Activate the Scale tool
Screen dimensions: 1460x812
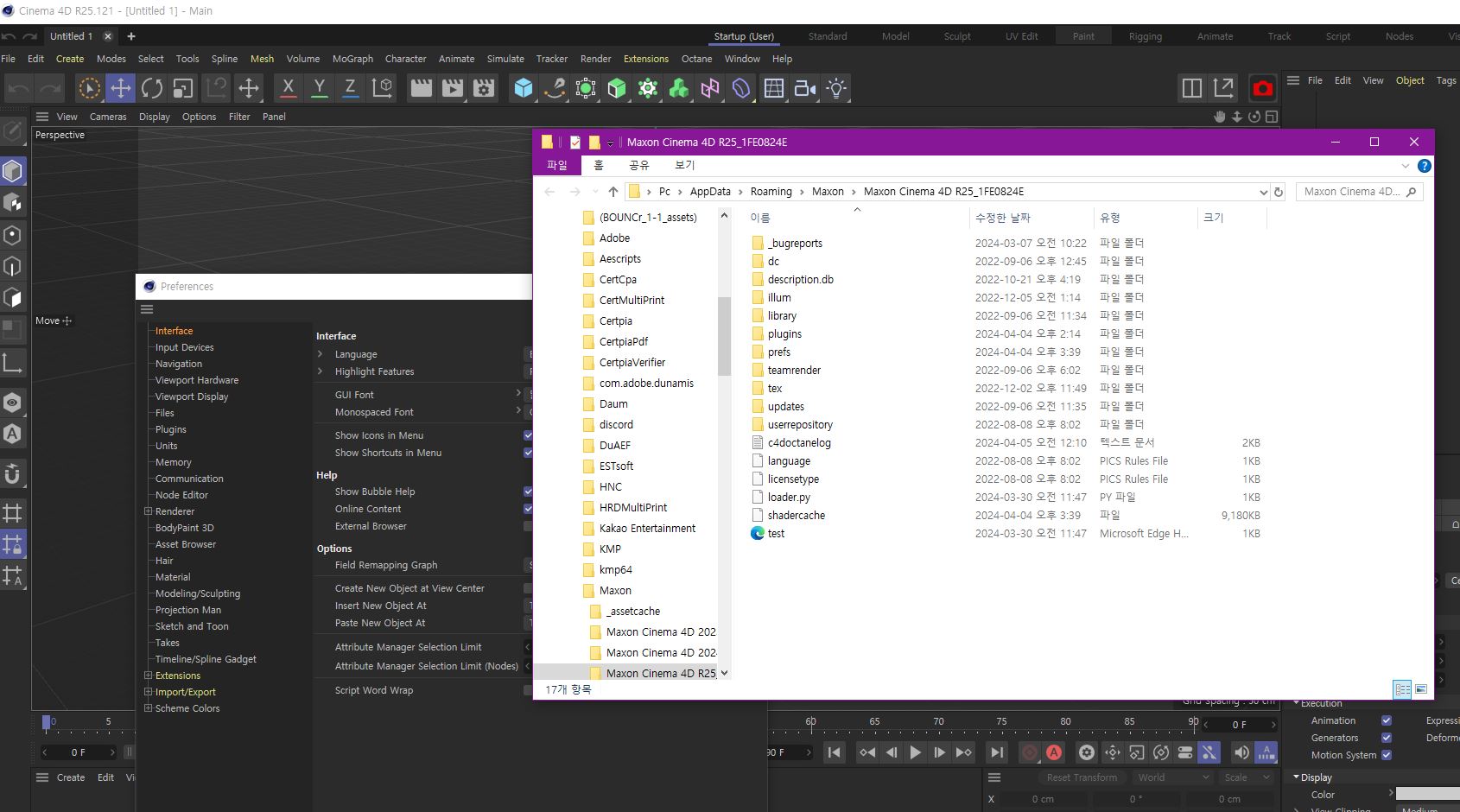pyautogui.click(x=183, y=88)
